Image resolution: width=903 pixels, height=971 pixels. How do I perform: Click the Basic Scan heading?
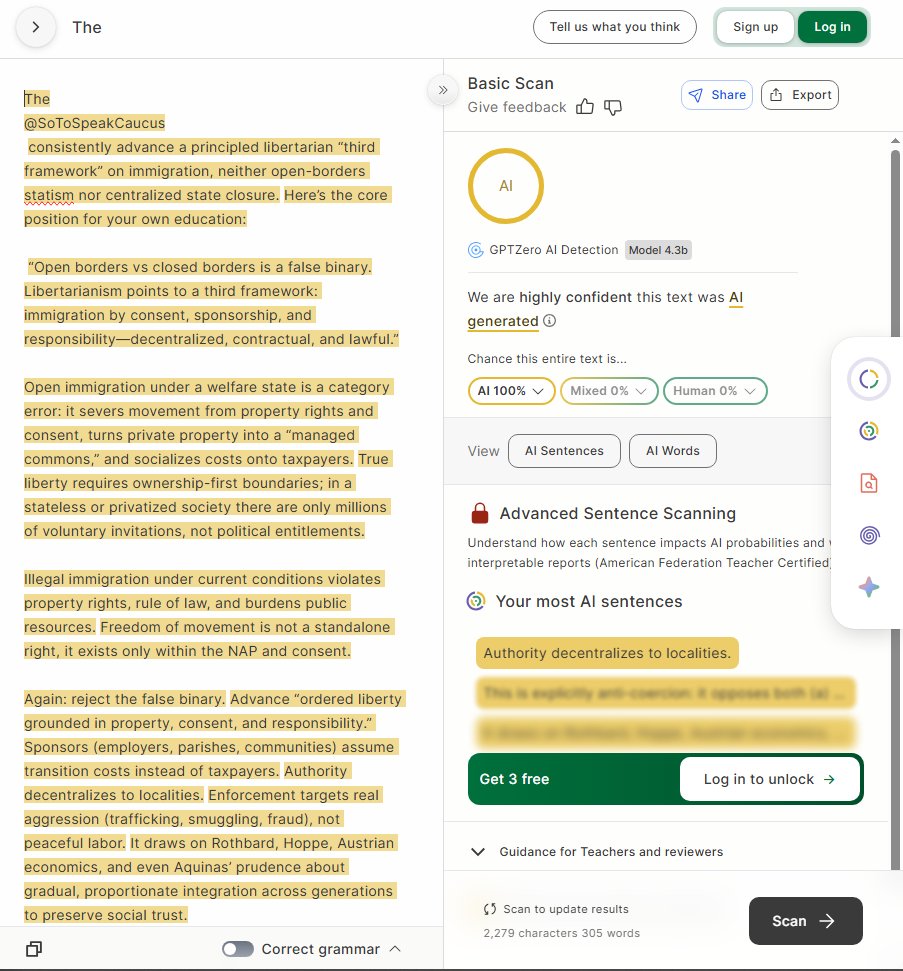click(510, 84)
